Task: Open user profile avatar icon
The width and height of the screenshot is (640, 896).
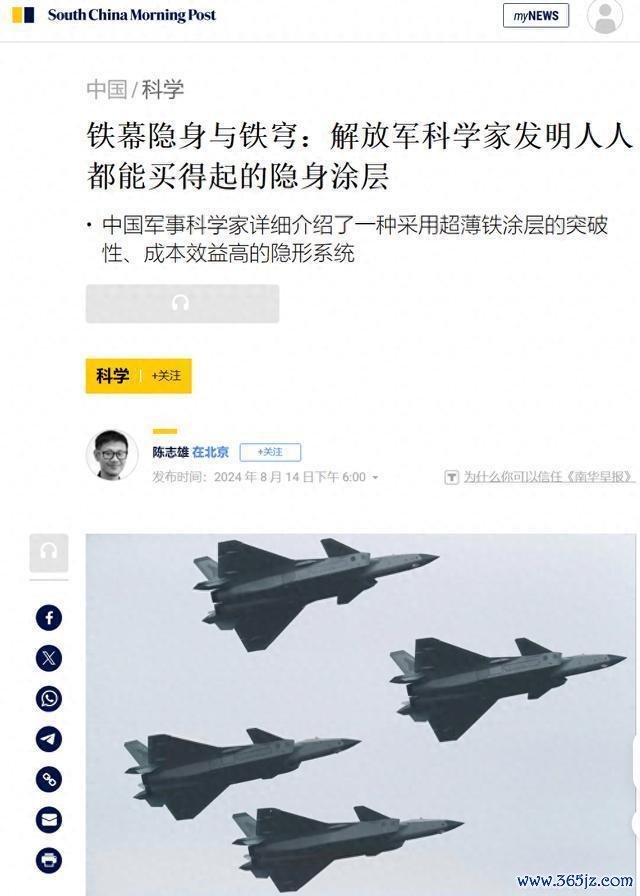Action: (605, 16)
